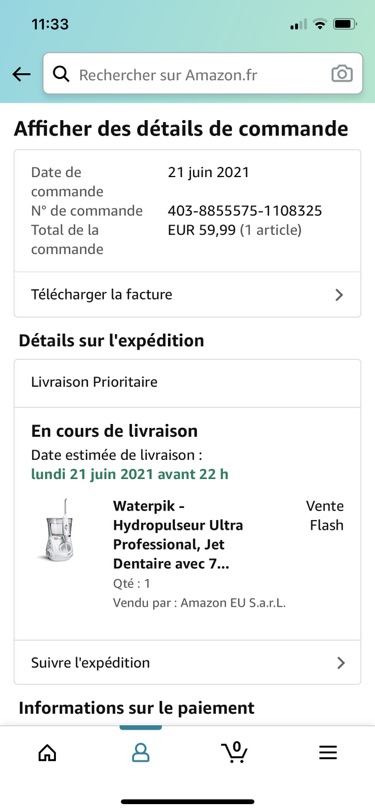
Task: Go to the Home tab icon
Action: pos(47,752)
